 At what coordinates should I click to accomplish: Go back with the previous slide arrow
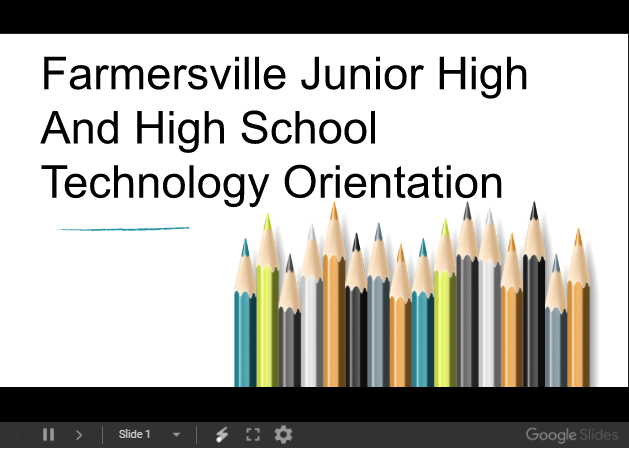[x=18, y=435]
